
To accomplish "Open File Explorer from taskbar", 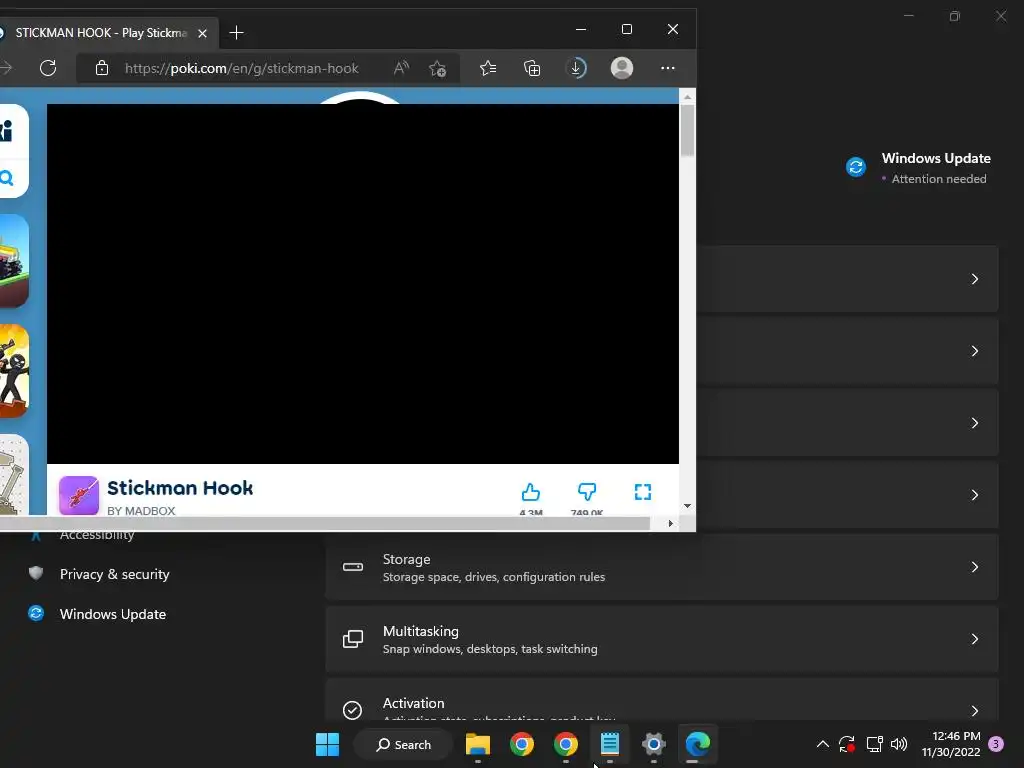I will pos(477,744).
